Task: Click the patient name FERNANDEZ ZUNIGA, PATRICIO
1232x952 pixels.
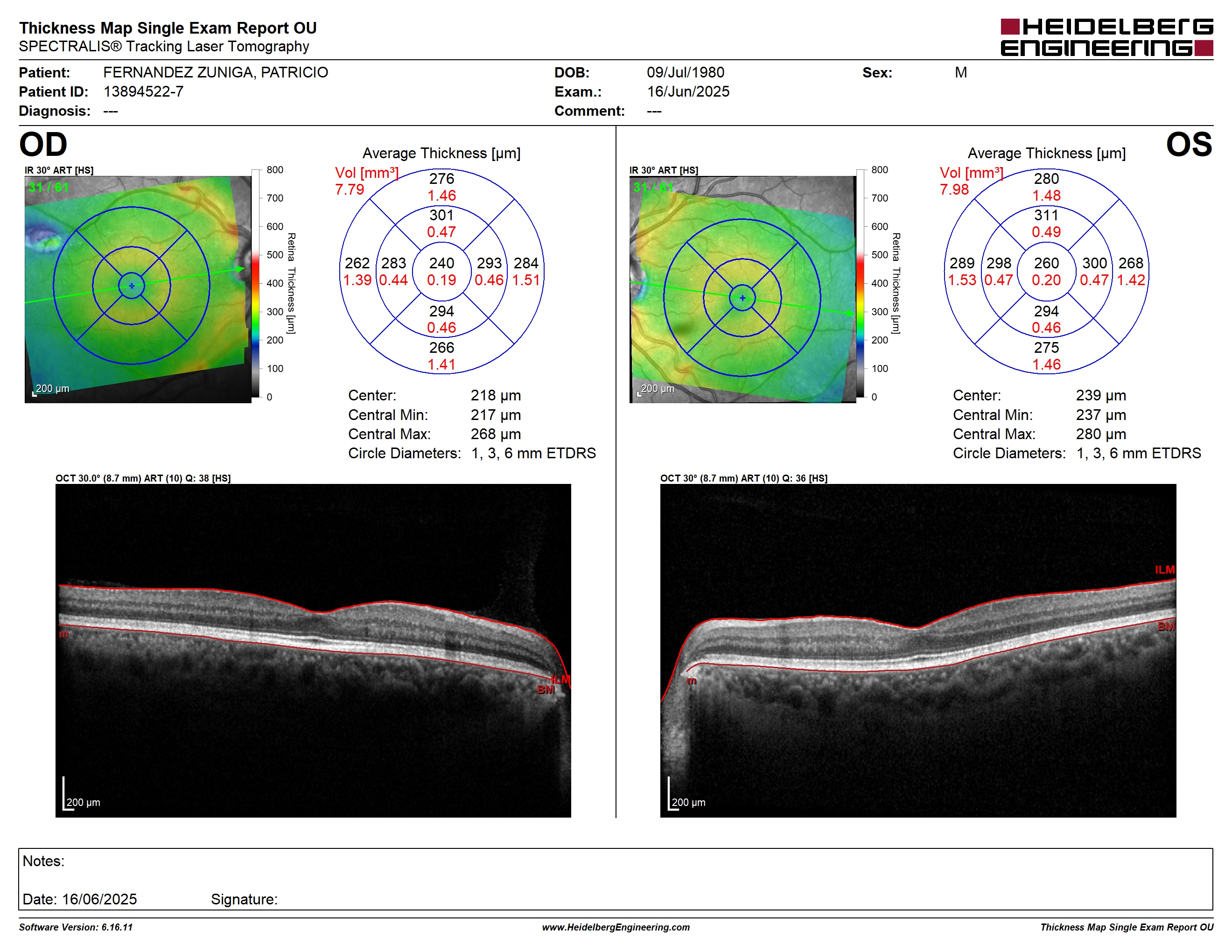Action: click(216, 73)
